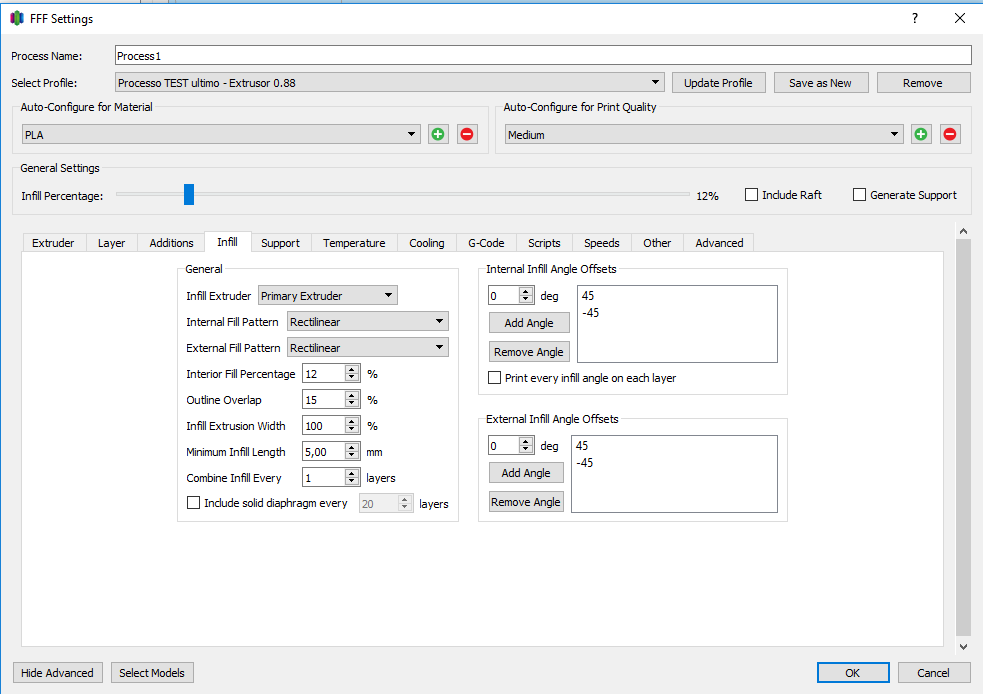Click Add Angle under Internal Infill Angle Offsets
This screenshot has height=694, width=983.
tap(529, 323)
